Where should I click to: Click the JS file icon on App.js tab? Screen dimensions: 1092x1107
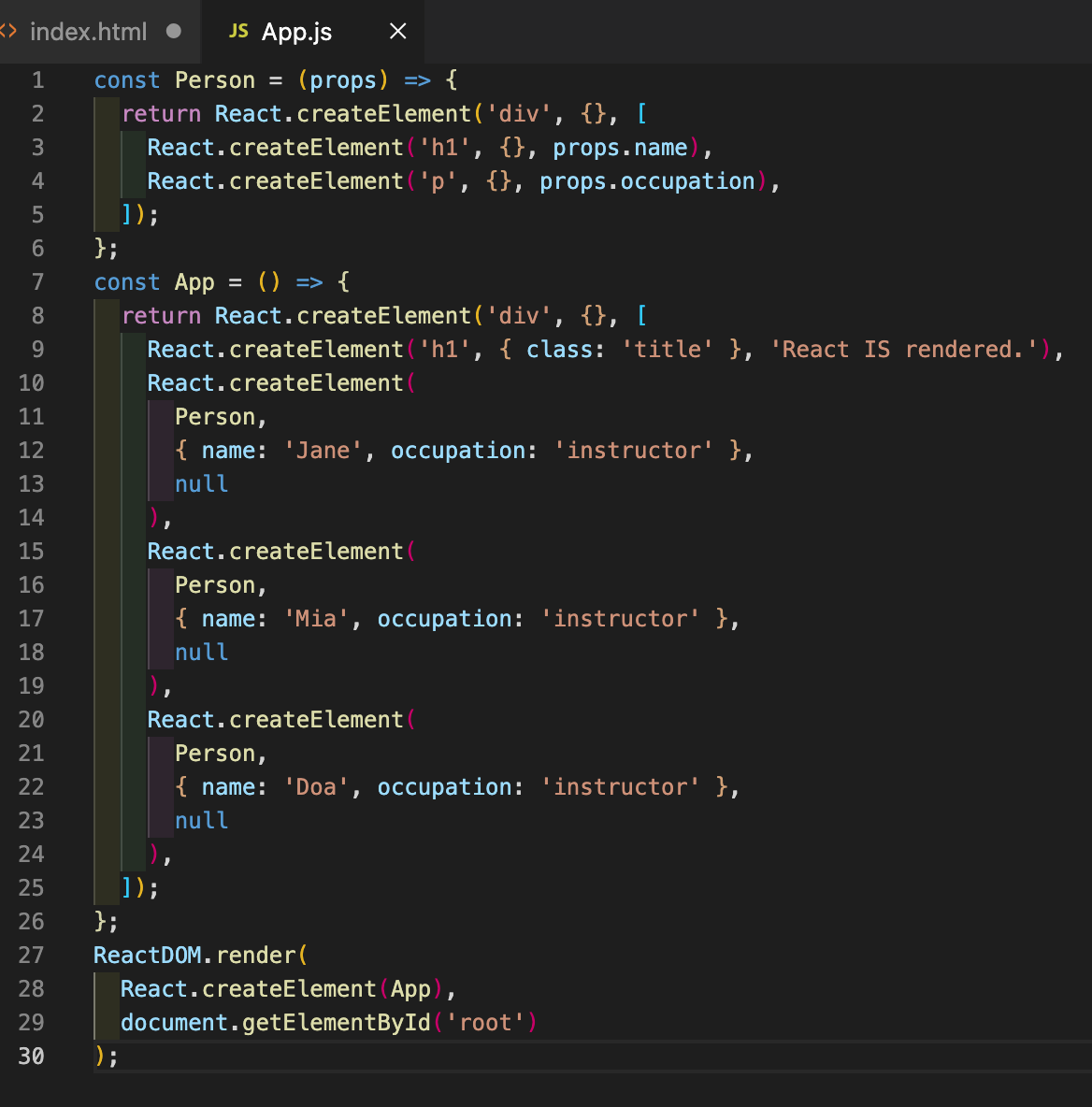[238, 31]
